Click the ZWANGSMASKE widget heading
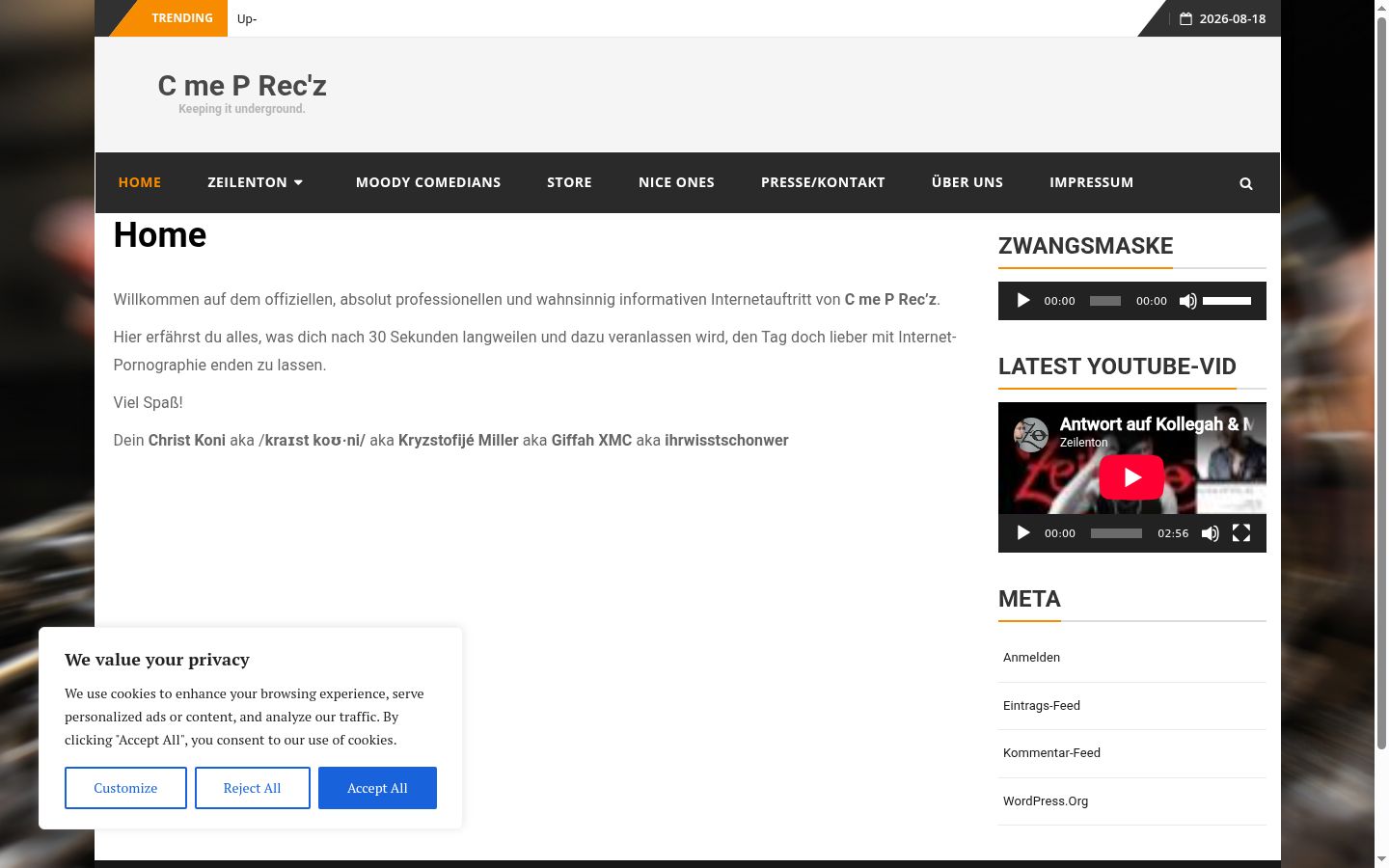The width and height of the screenshot is (1389, 868). (x=1085, y=246)
